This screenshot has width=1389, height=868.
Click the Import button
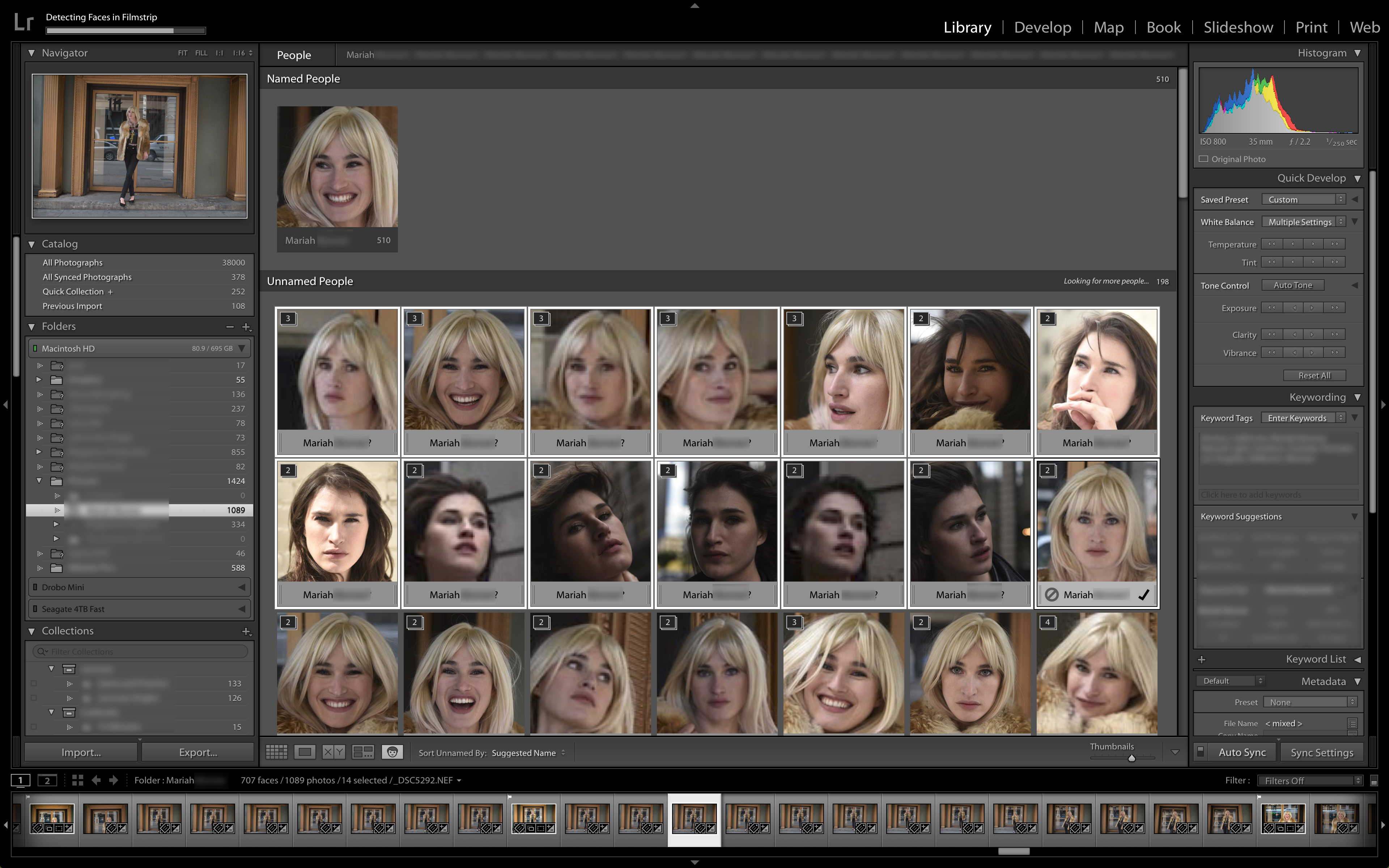tap(81, 752)
